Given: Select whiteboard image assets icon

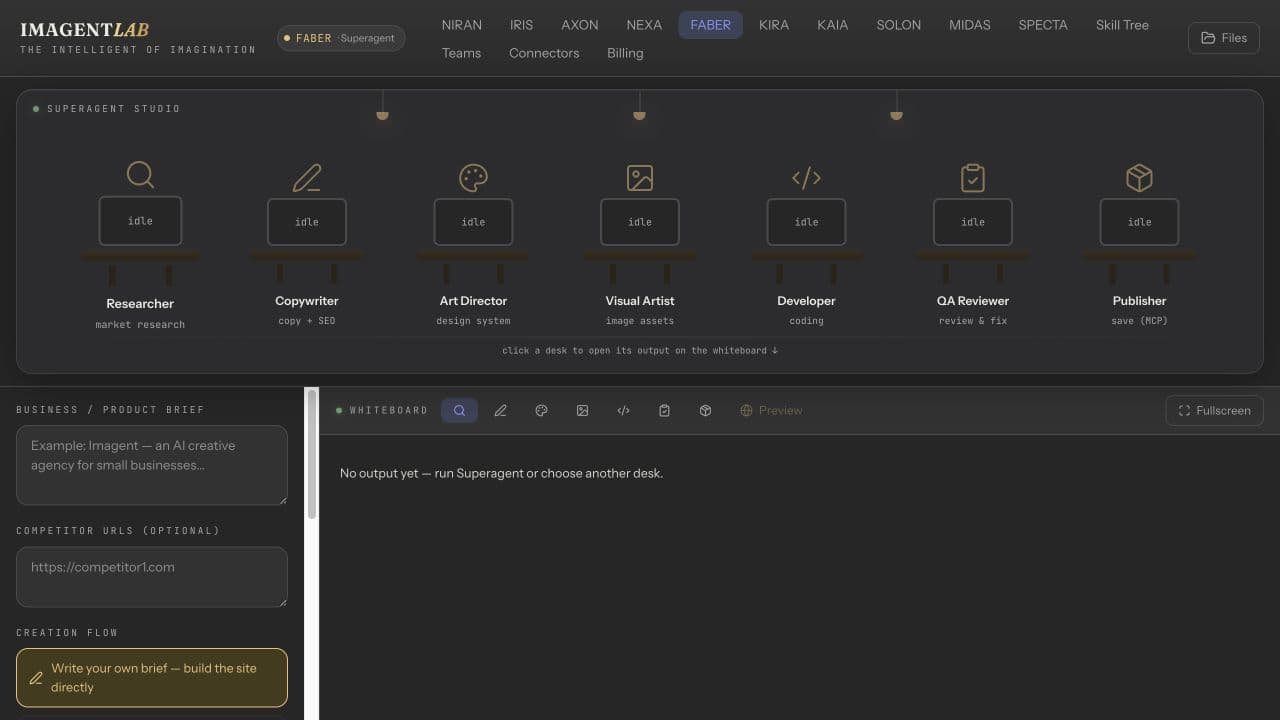Looking at the screenshot, I should pos(582,410).
